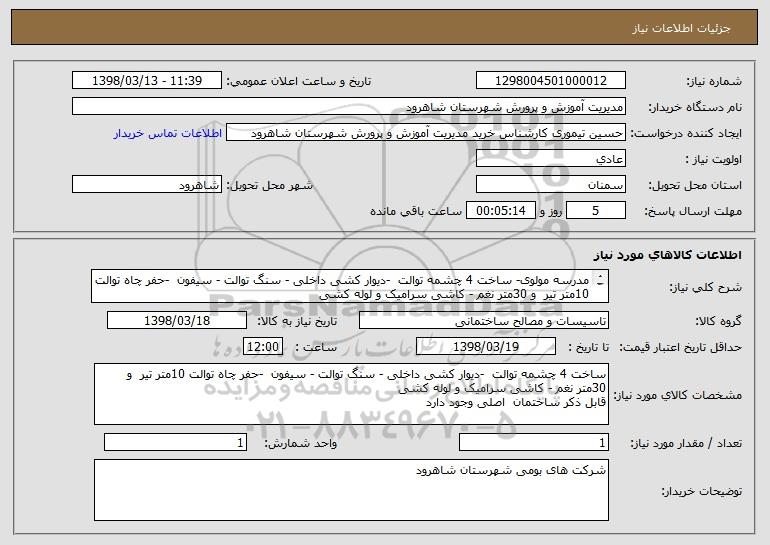Click the گروه کالا field تاسیسات و مصالح ساختمانی
This screenshot has width=770, height=545.
484,321
